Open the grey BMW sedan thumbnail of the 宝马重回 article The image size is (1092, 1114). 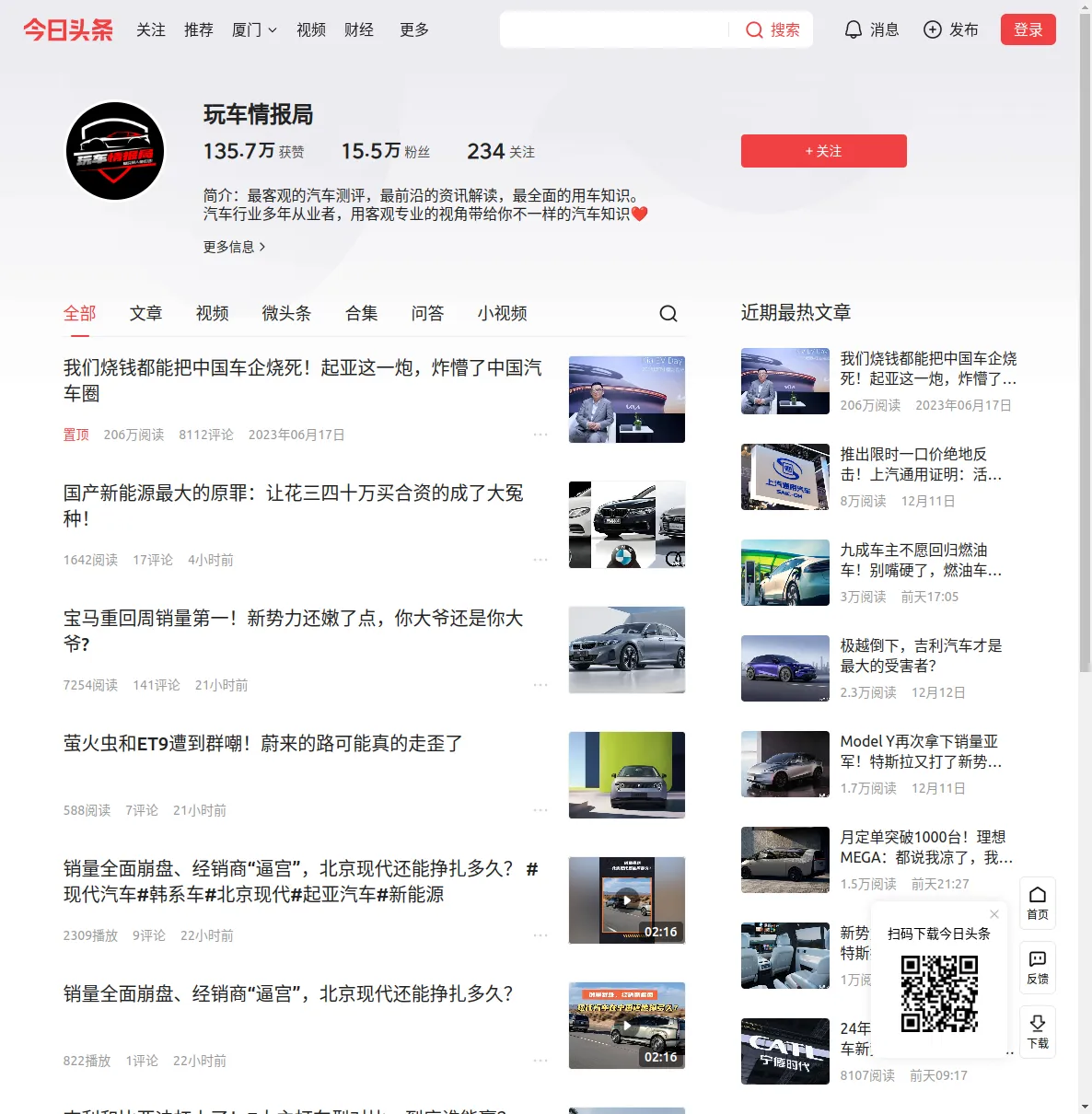click(x=627, y=650)
